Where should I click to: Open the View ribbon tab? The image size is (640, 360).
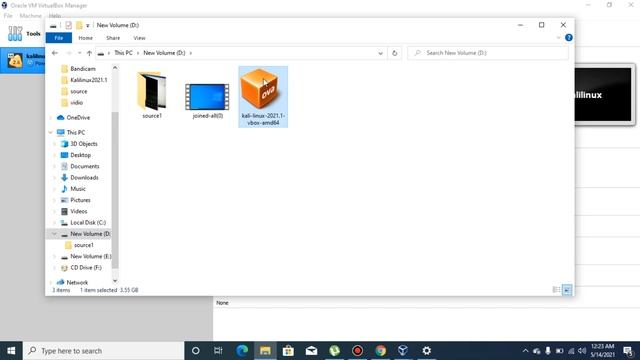(139, 38)
